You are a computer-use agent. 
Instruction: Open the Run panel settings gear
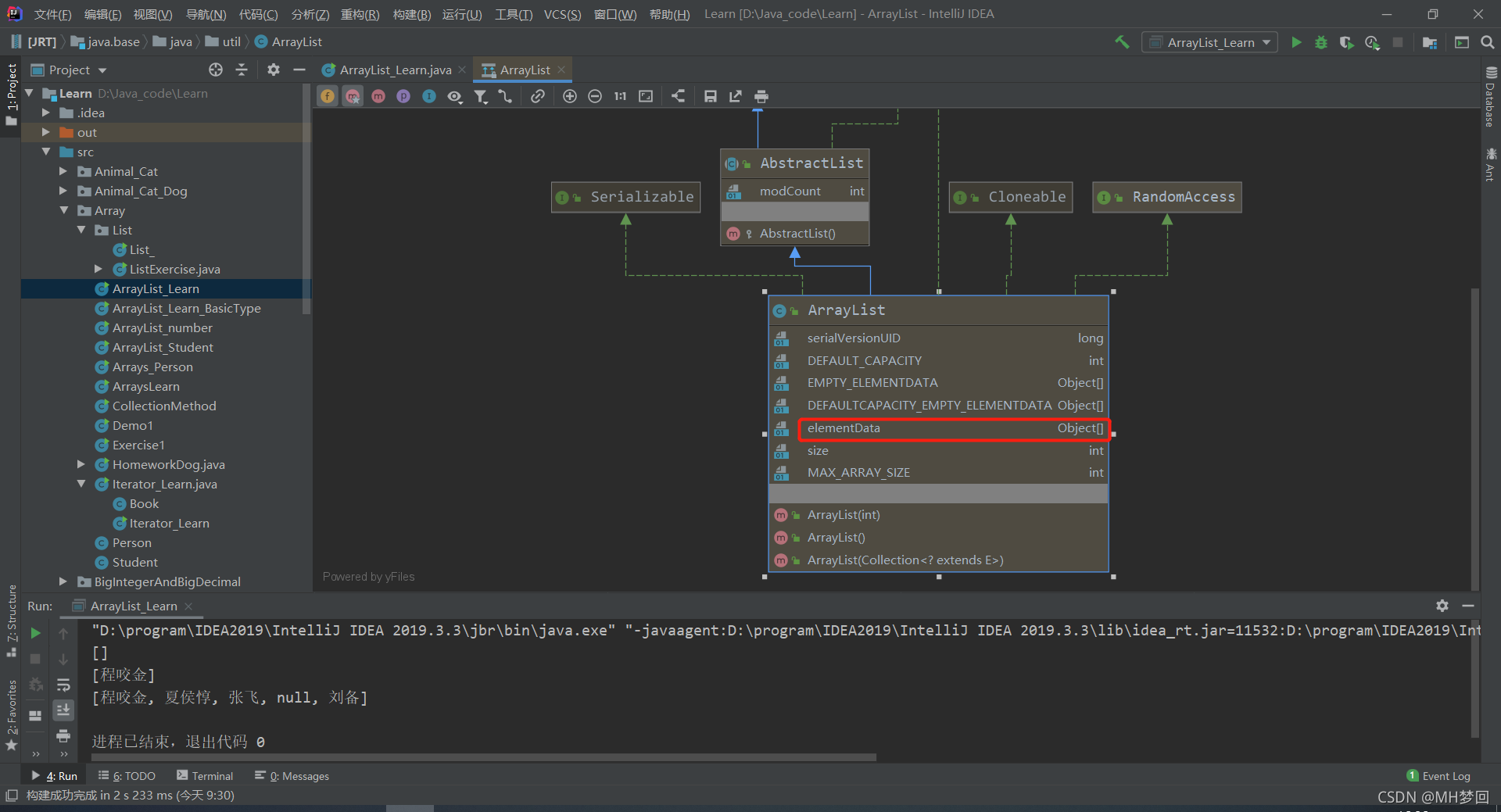click(1442, 606)
